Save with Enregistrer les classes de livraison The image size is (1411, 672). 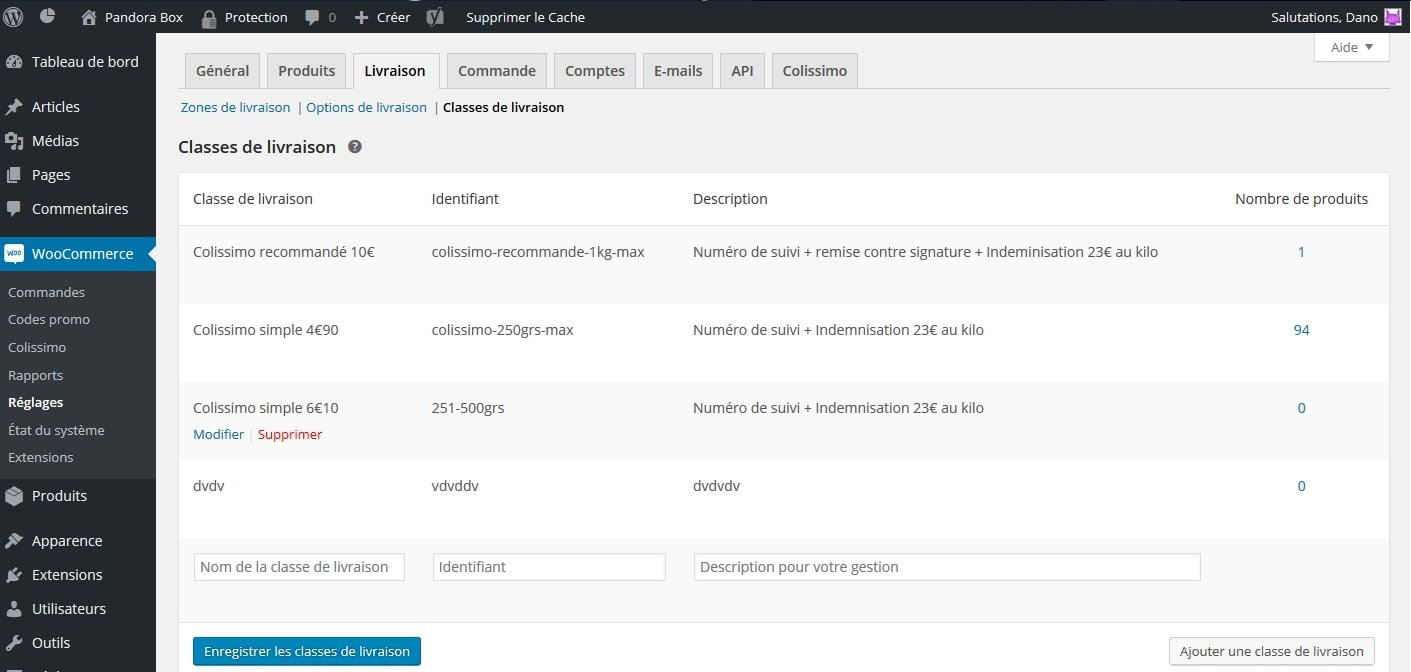pos(306,651)
